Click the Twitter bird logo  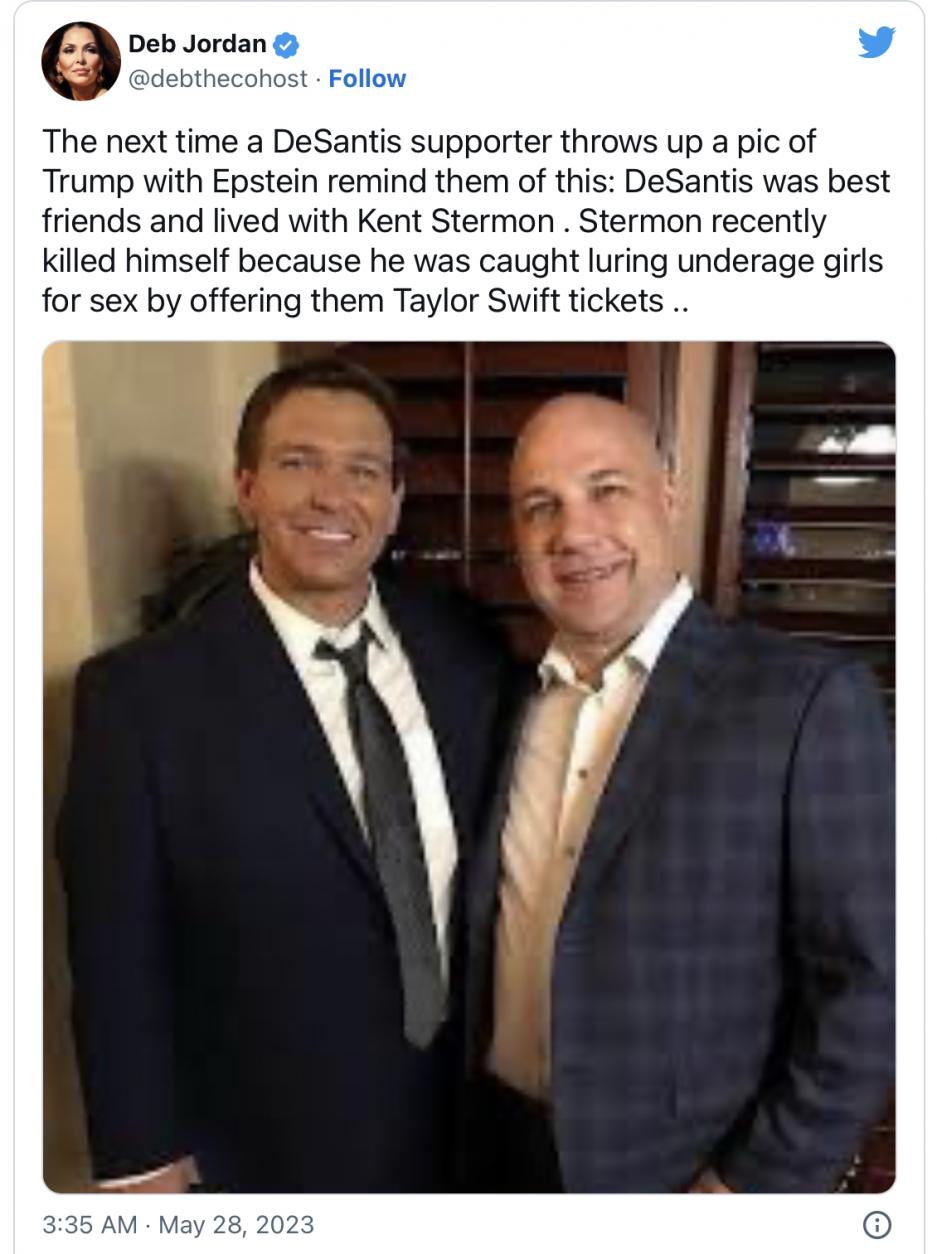click(x=876, y=44)
